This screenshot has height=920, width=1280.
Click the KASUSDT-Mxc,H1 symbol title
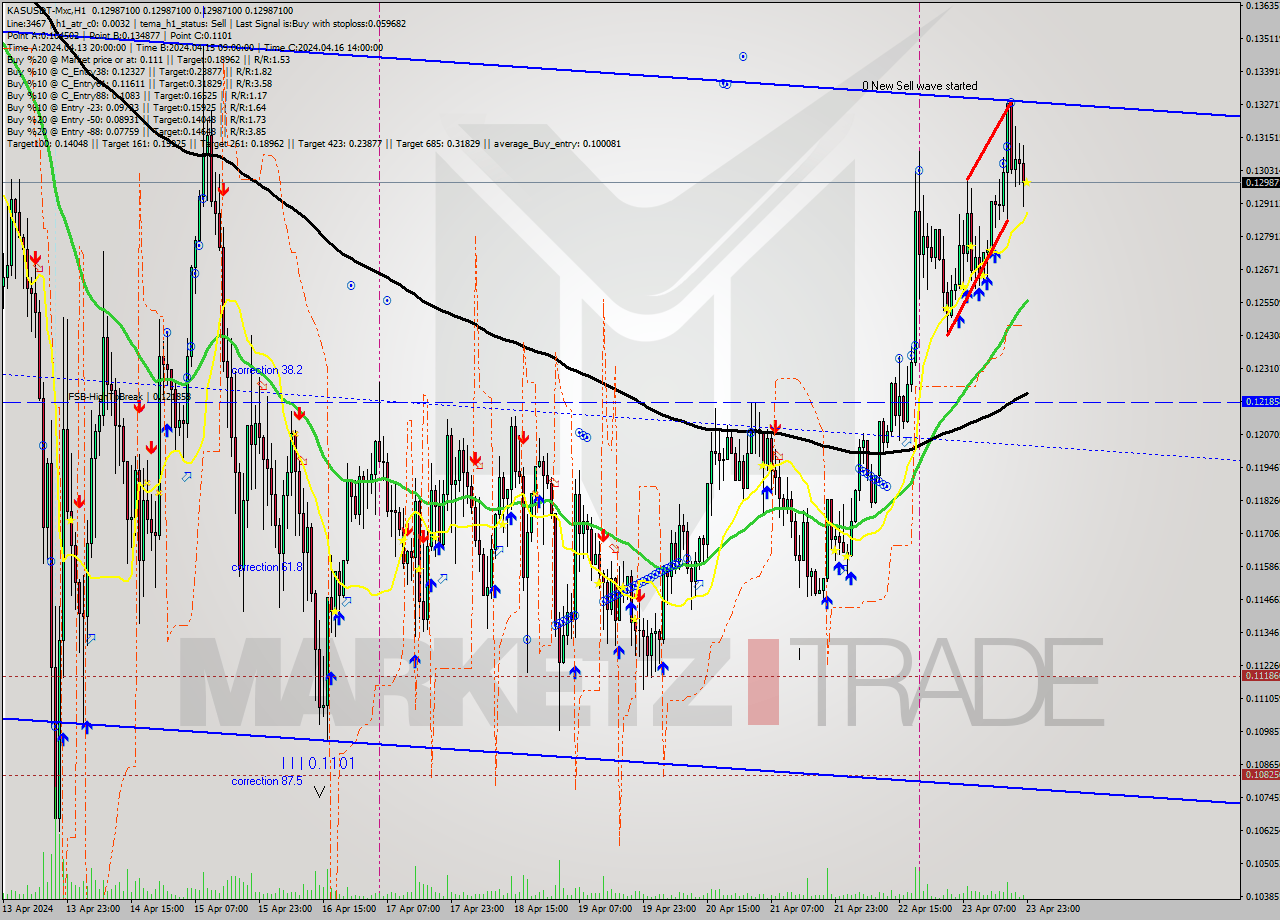click(47, 9)
